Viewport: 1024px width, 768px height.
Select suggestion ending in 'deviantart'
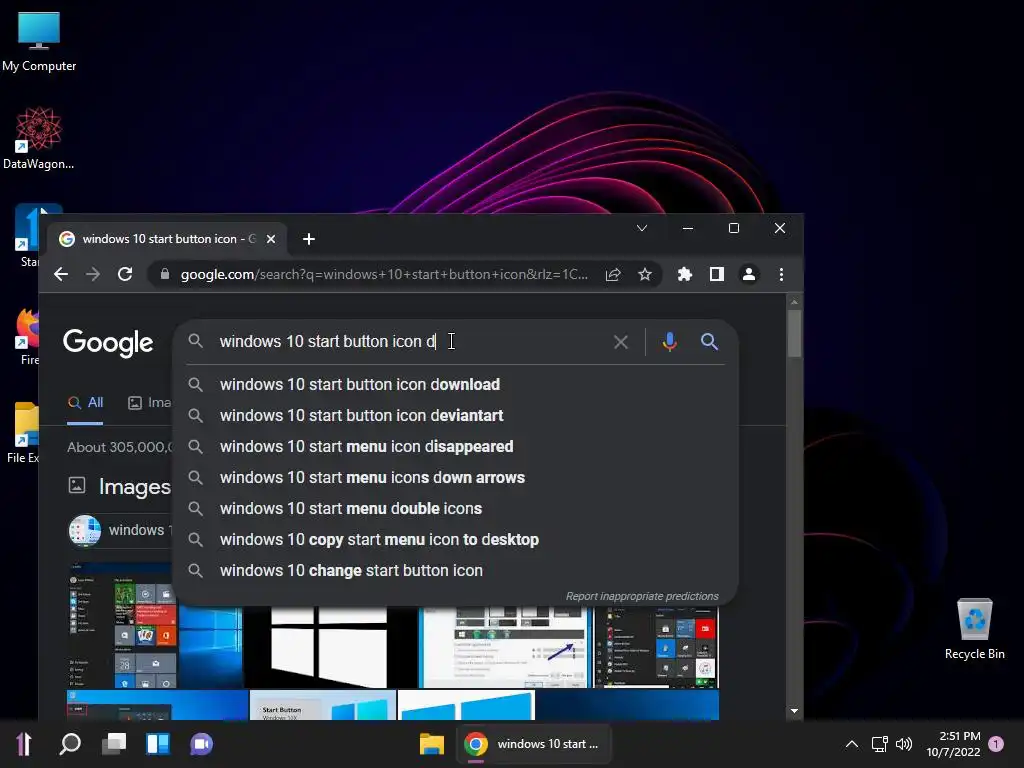pos(456,415)
